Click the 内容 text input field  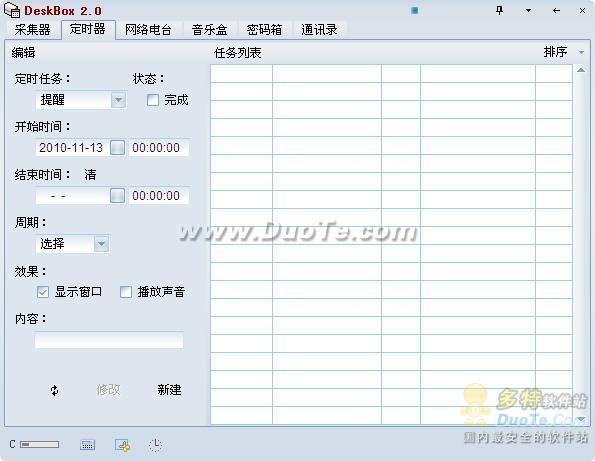click(x=109, y=340)
